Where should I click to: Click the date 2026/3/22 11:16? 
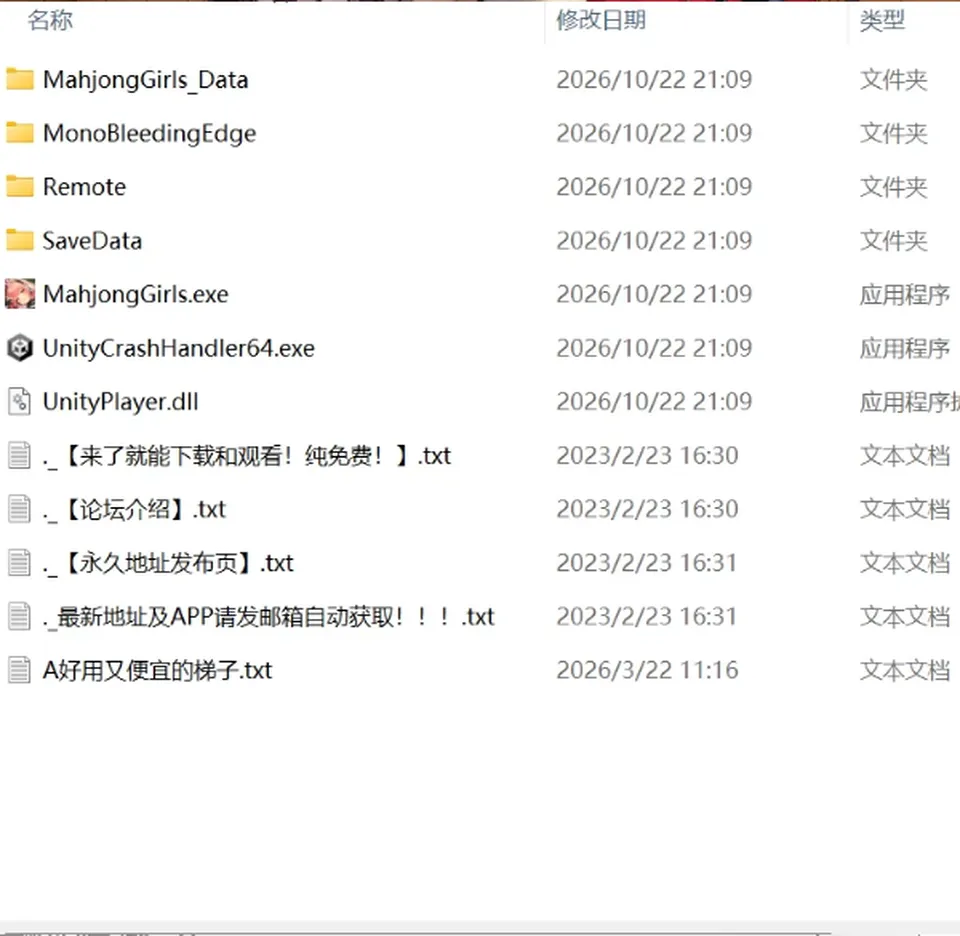point(647,670)
